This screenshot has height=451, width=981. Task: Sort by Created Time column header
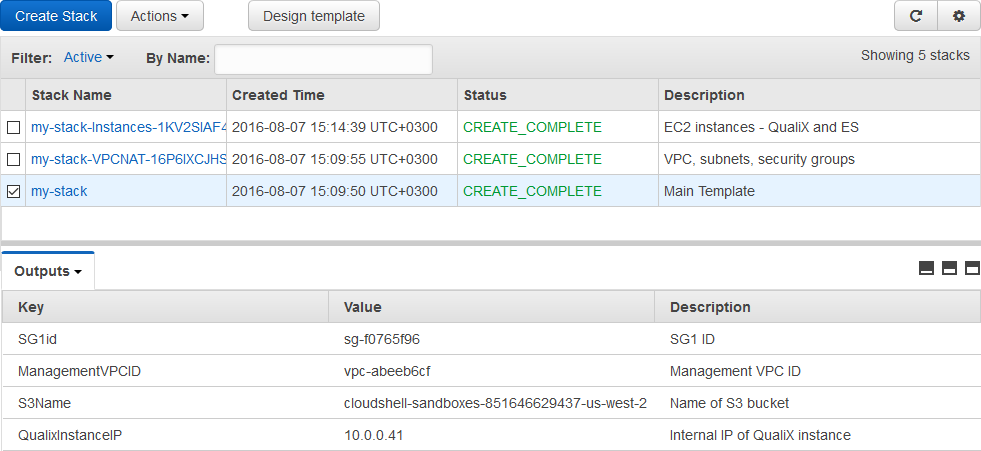278,95
